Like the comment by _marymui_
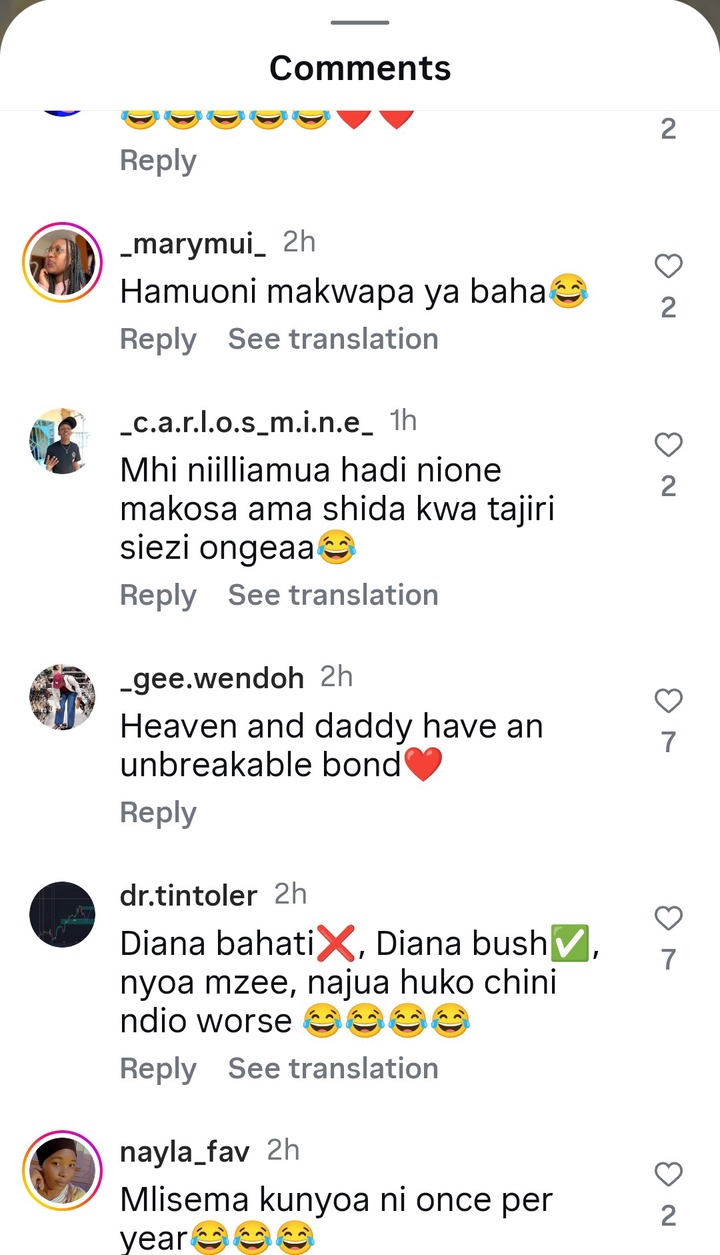This screenshot has height=1255, width=720. 668,266
